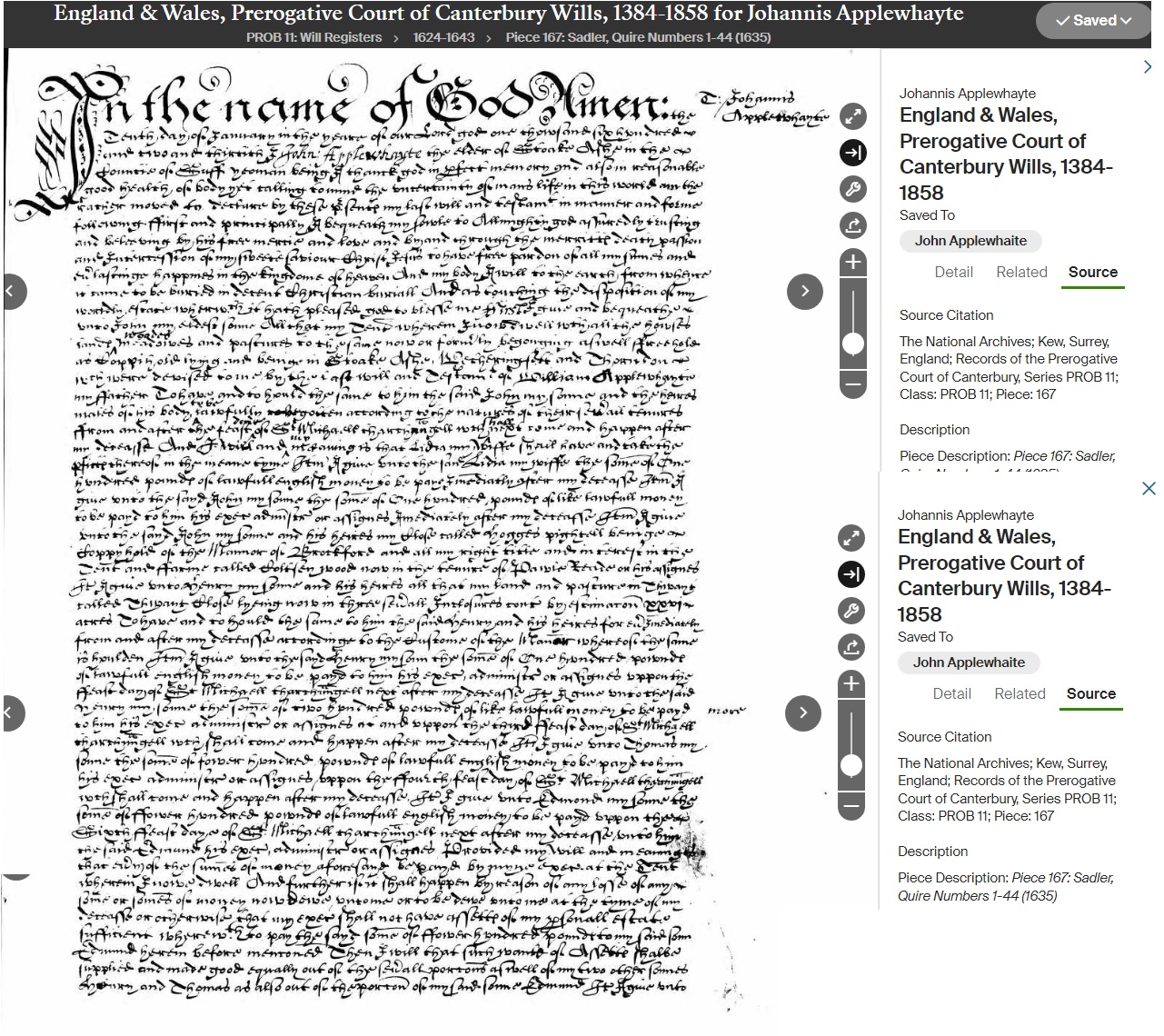Open the wrench tools menu in the lower viewer

pos(851,611)
